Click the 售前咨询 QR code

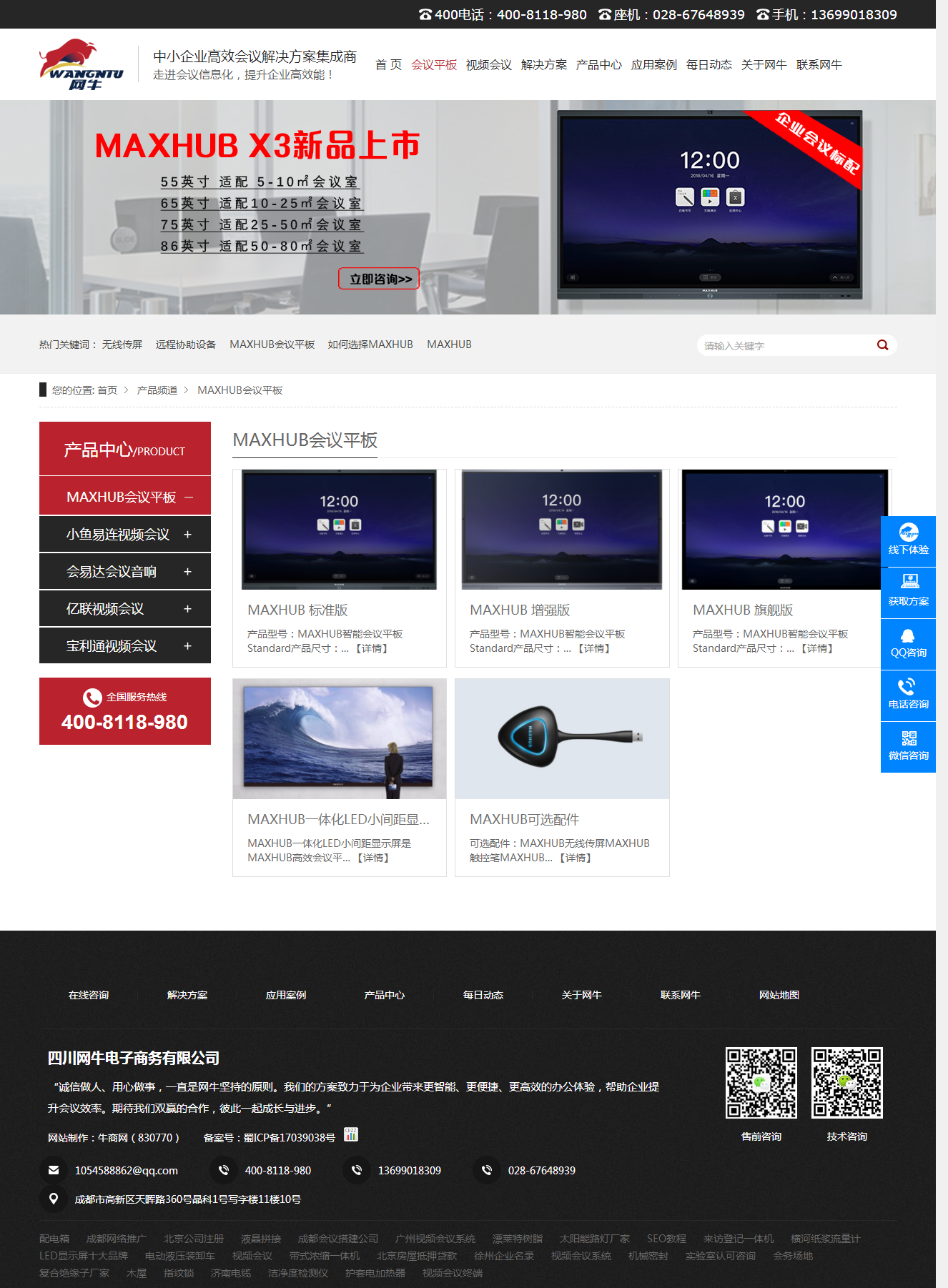point(761,1083)
